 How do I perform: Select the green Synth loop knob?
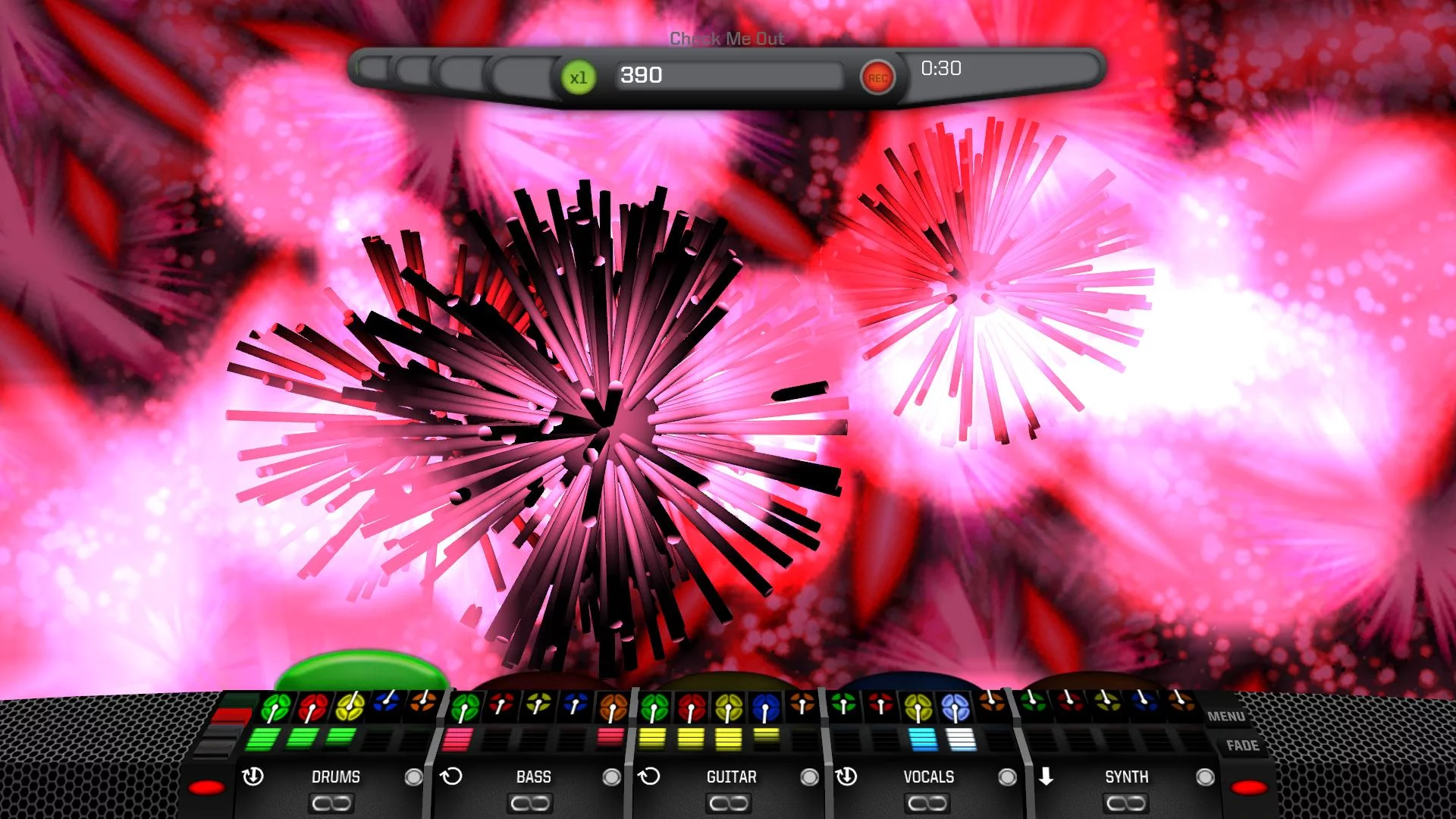1032,701
